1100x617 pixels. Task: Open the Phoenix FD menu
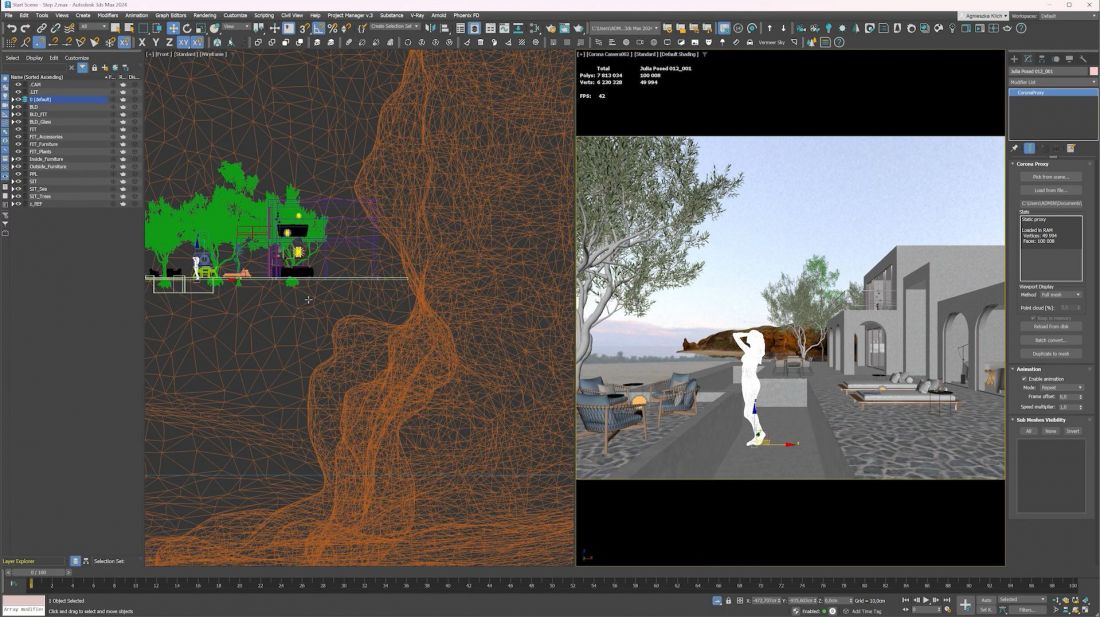coord(466,15)
